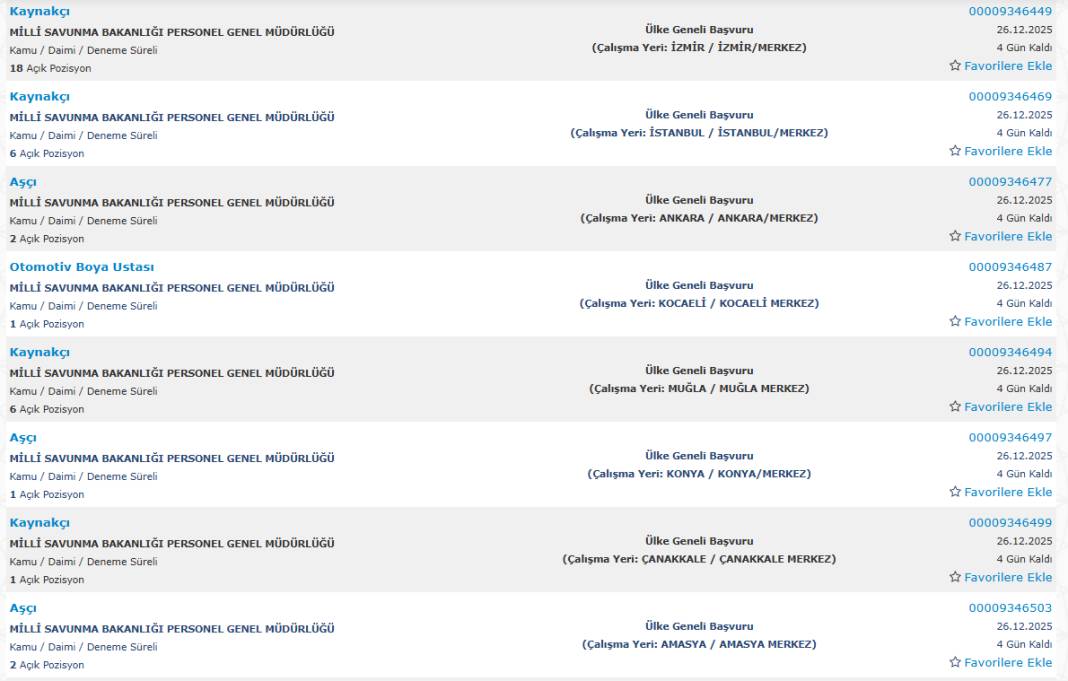The height and width of the screenshot is (681, 1068).
Task: Click the favorite star for the Konya Aşçı listing
Action: (x=955, y=492)
